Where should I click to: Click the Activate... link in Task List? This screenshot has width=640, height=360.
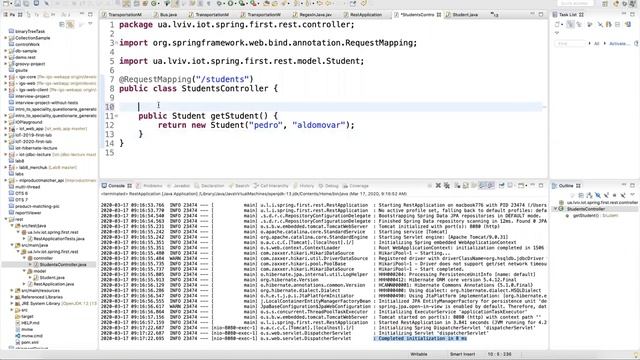(619, 43)
